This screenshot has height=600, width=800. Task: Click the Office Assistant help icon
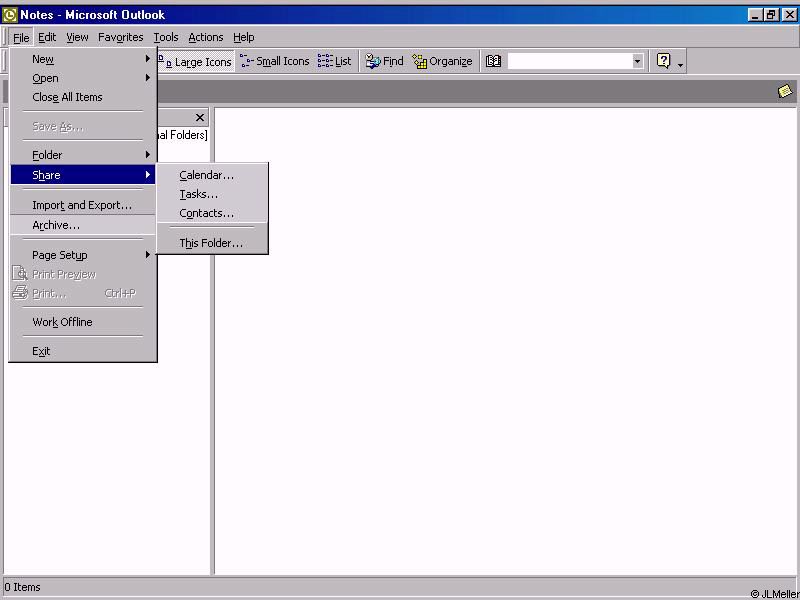click(x=663, y=61)
